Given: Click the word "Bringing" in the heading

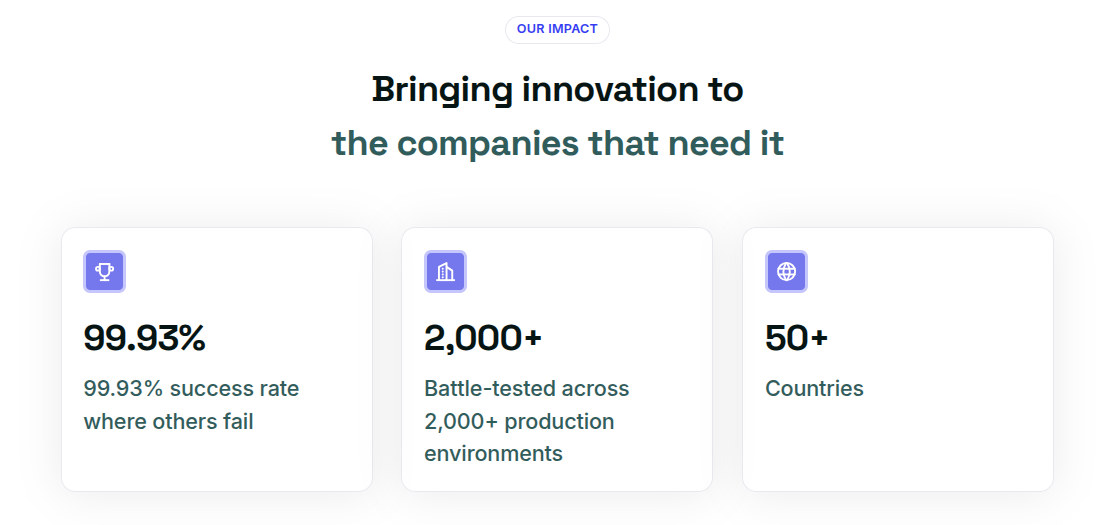Looking at the screenshot, I should click(x=442, y=90).
